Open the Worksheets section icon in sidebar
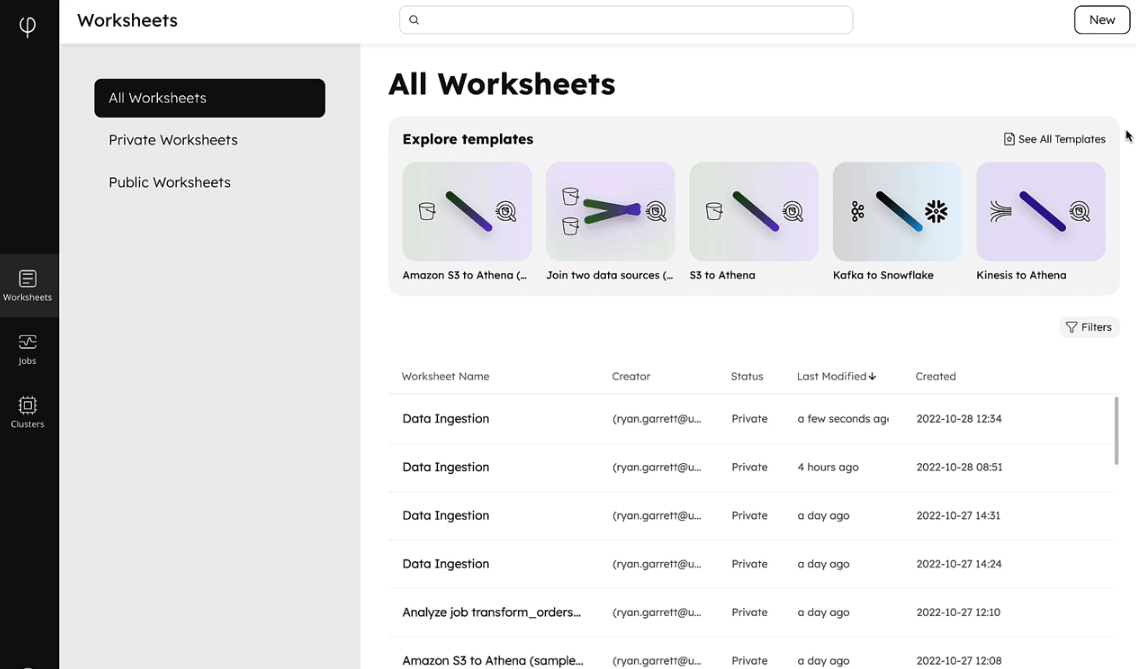The height and width of the screenshot is (669, 1136). click(28, 278)
